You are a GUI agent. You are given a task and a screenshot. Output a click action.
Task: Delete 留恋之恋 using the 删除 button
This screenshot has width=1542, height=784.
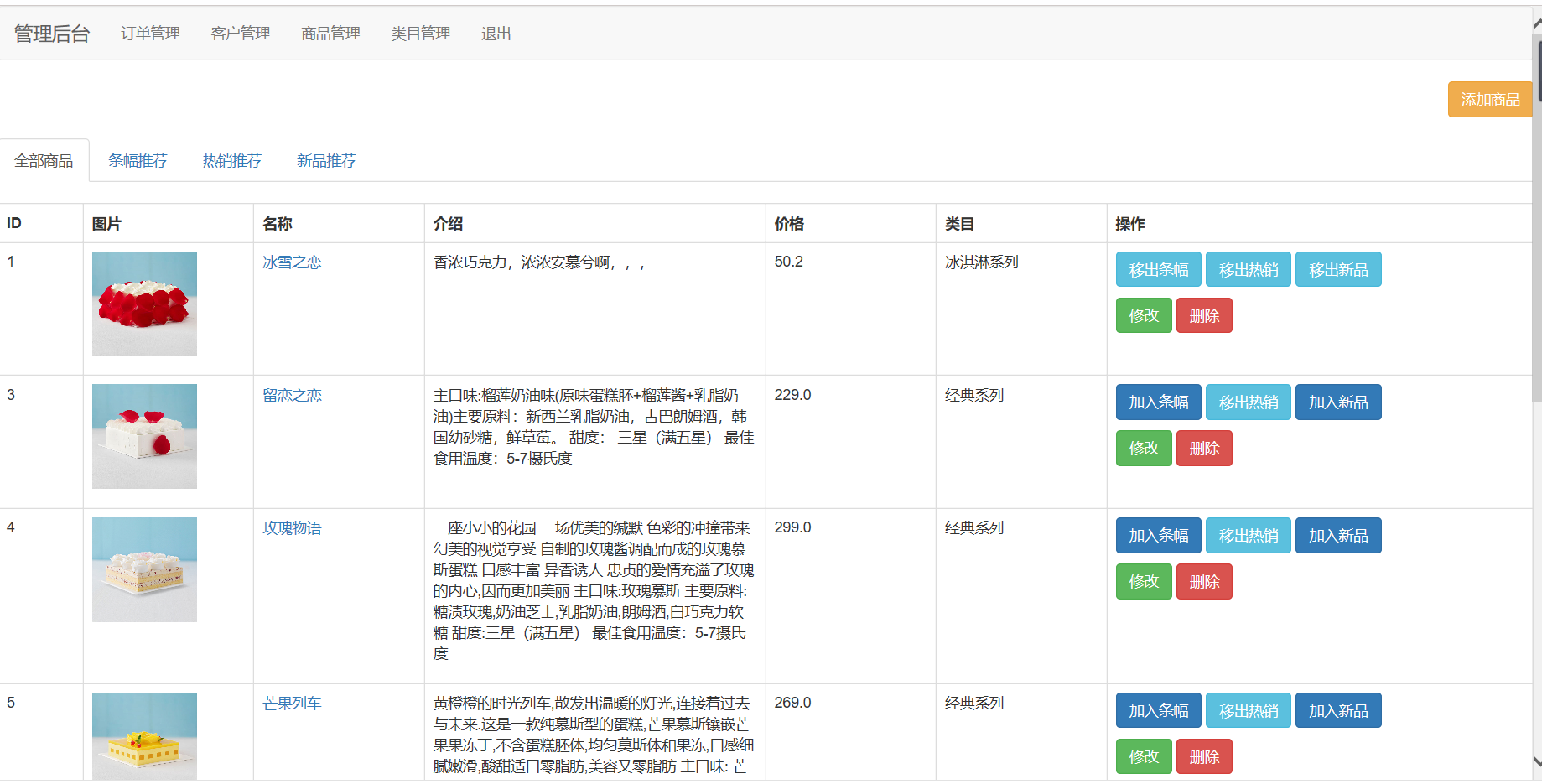tap(1203, 449)
